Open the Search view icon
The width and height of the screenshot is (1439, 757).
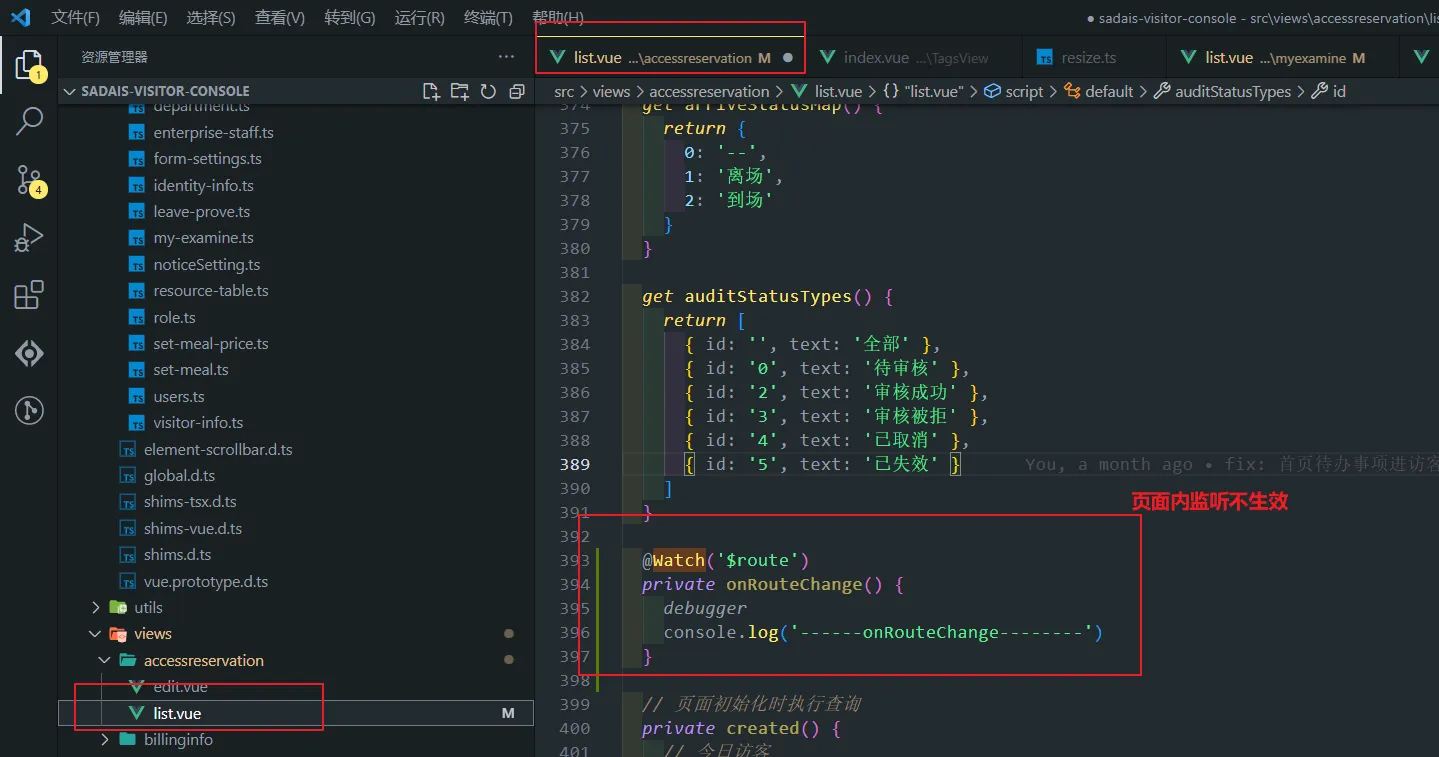(28, 122)
